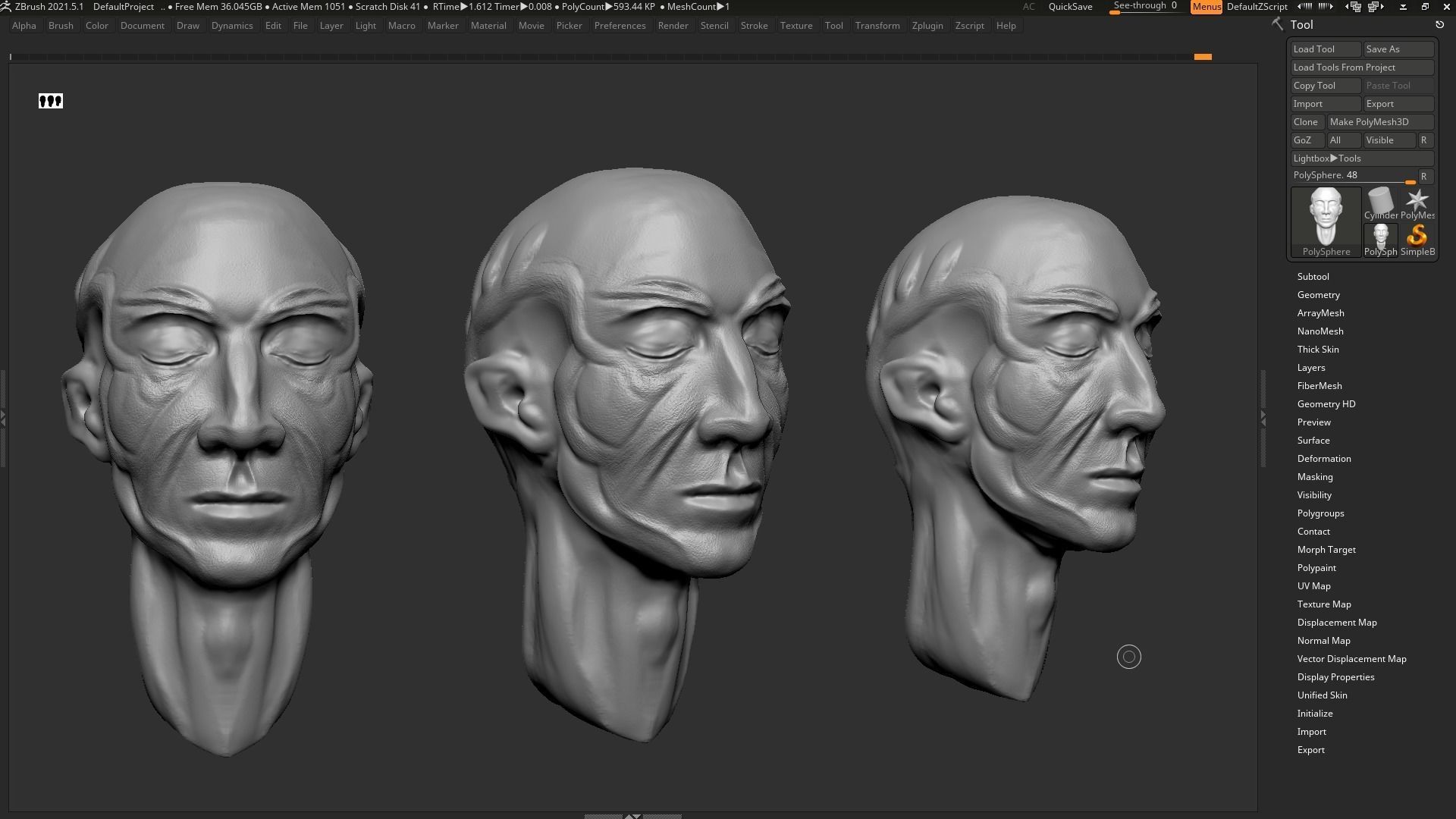Expand the Display Properties sub-palette
The height and width of the screenshot is (819, 1456).
tap(1335, 677)
